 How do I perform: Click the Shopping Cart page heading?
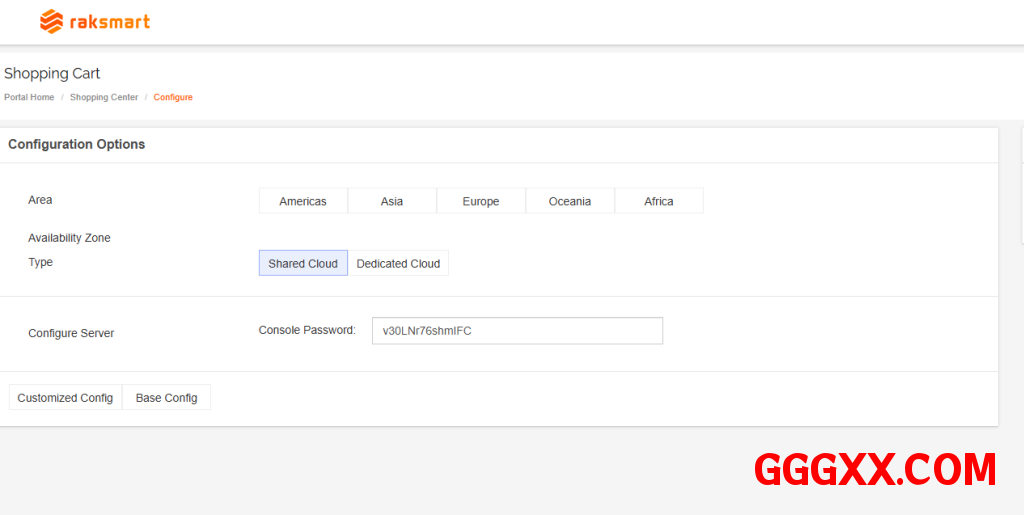click(52, 74)
